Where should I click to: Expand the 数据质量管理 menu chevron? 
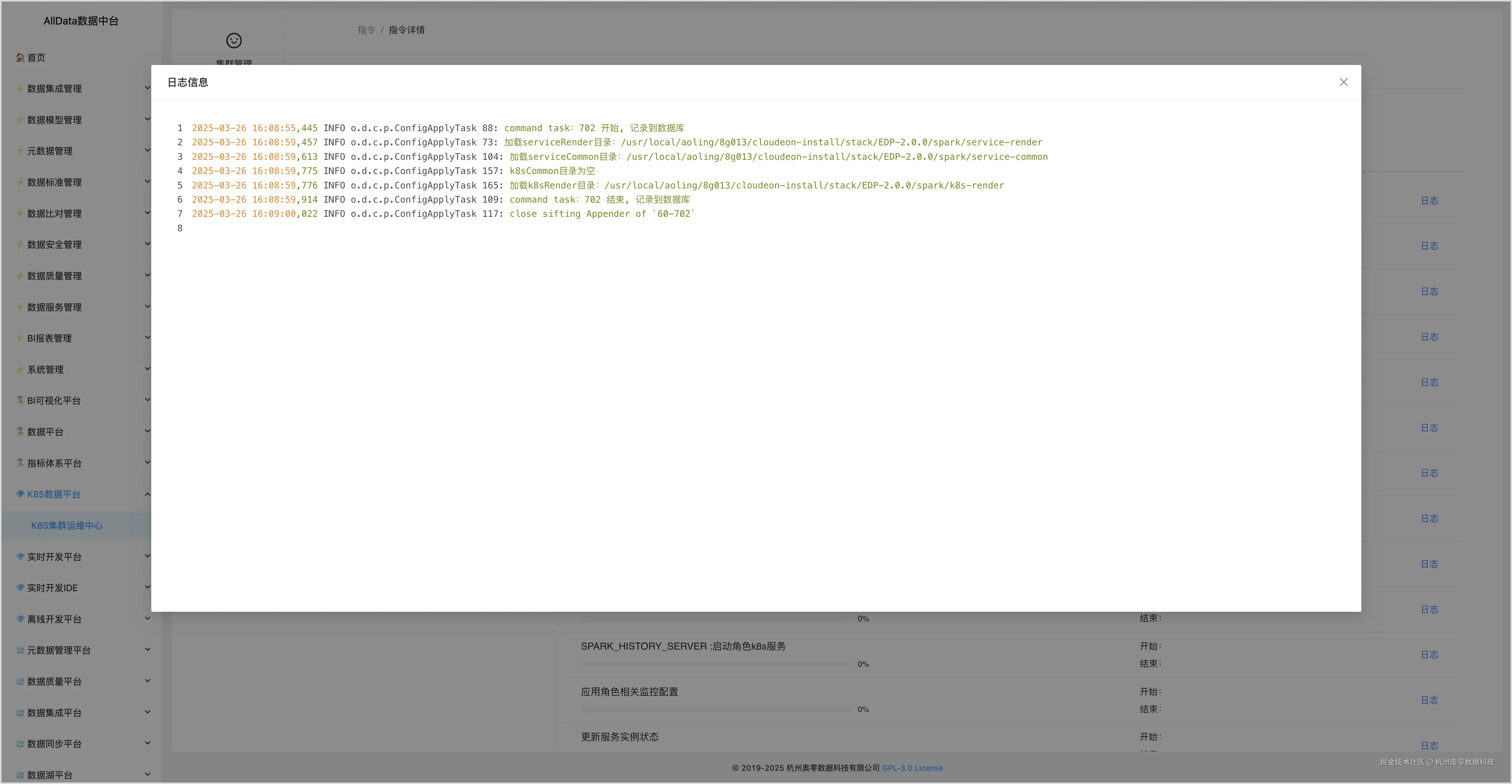(147, 275)
